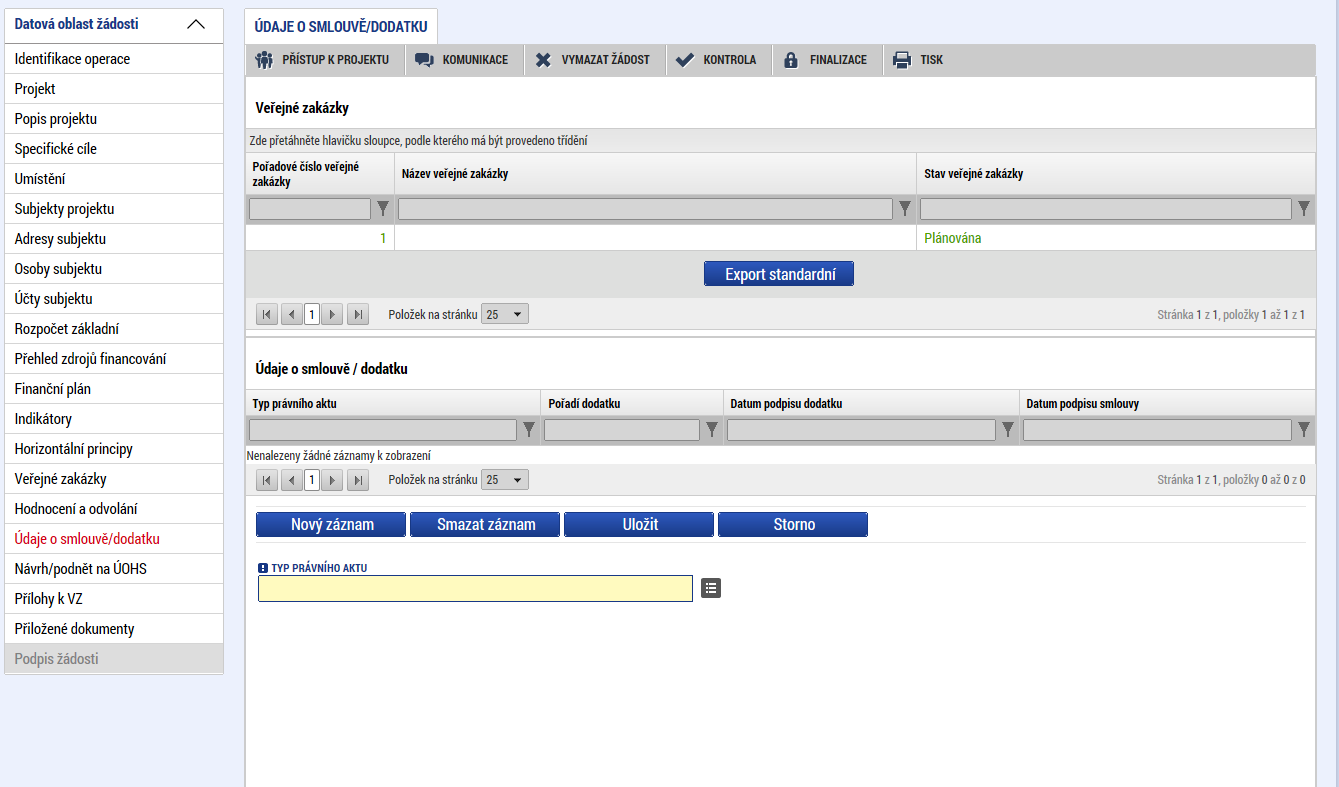Image resolution: width=1339 pixels, height=787 pixels.
Task: Click the yellow Typ právního aktu input field
Action: [x=475, y=588]
